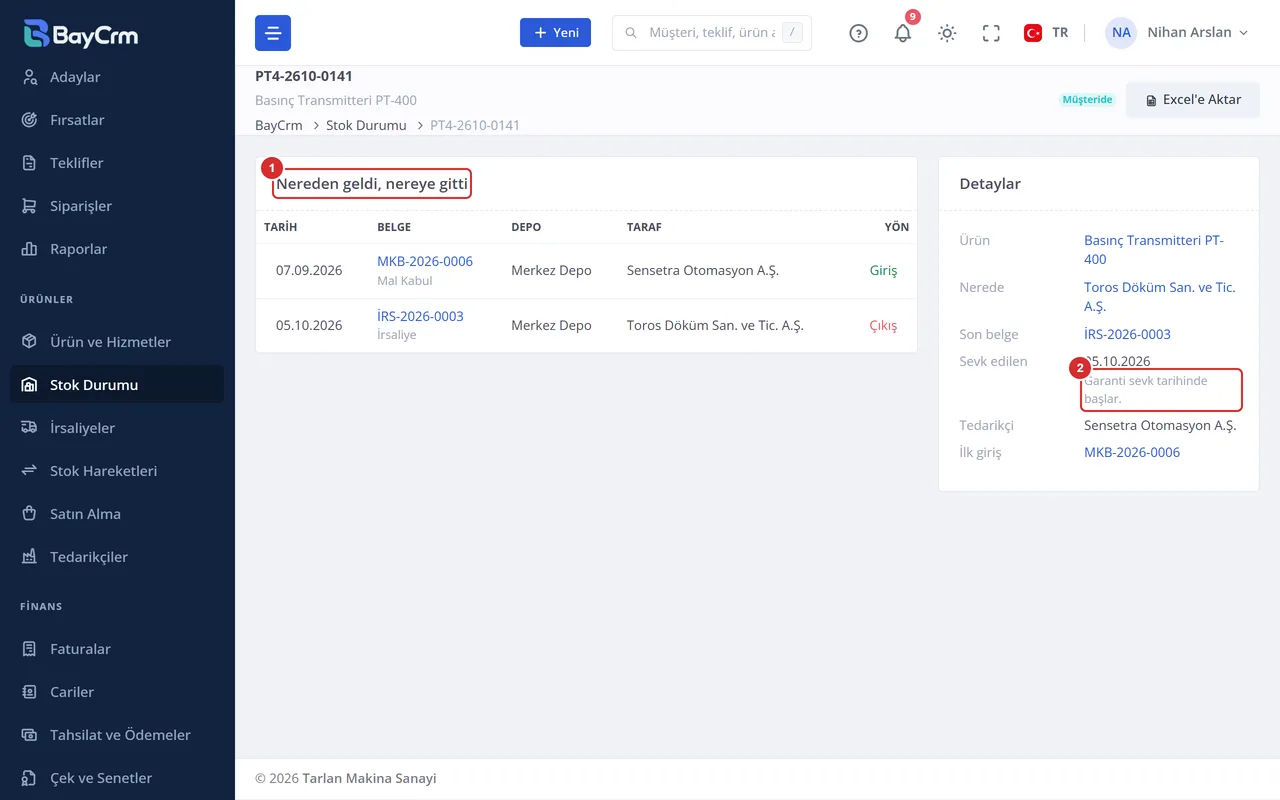Image resolution: width=1280 pixels, height=800 pixels.
Task: Open the Basınç Transmitteri PT-400 product link in Detaylar
Action: pos(1154,250)
